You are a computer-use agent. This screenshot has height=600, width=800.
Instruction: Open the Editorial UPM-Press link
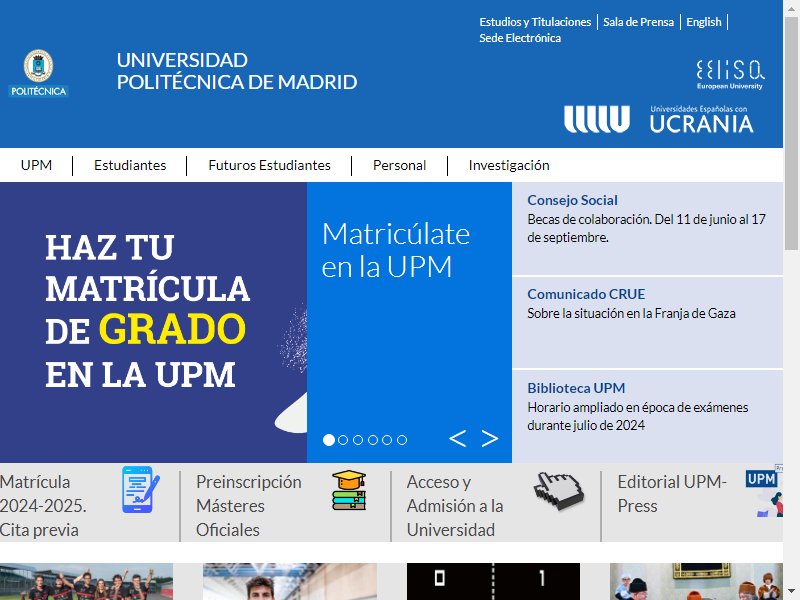[x=672, y=493]
